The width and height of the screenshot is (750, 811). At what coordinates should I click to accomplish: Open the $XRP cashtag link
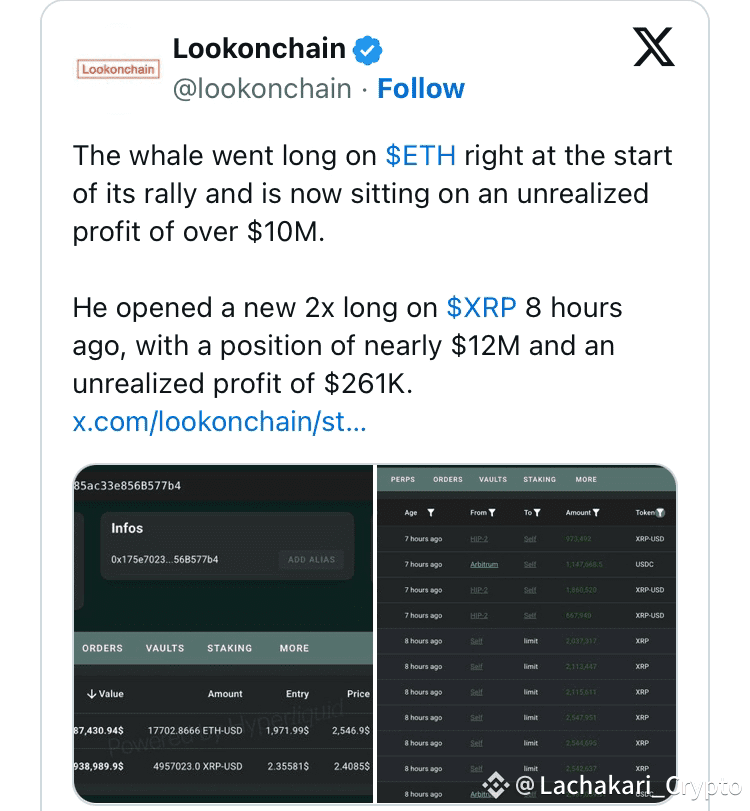(x=482, y=307)
